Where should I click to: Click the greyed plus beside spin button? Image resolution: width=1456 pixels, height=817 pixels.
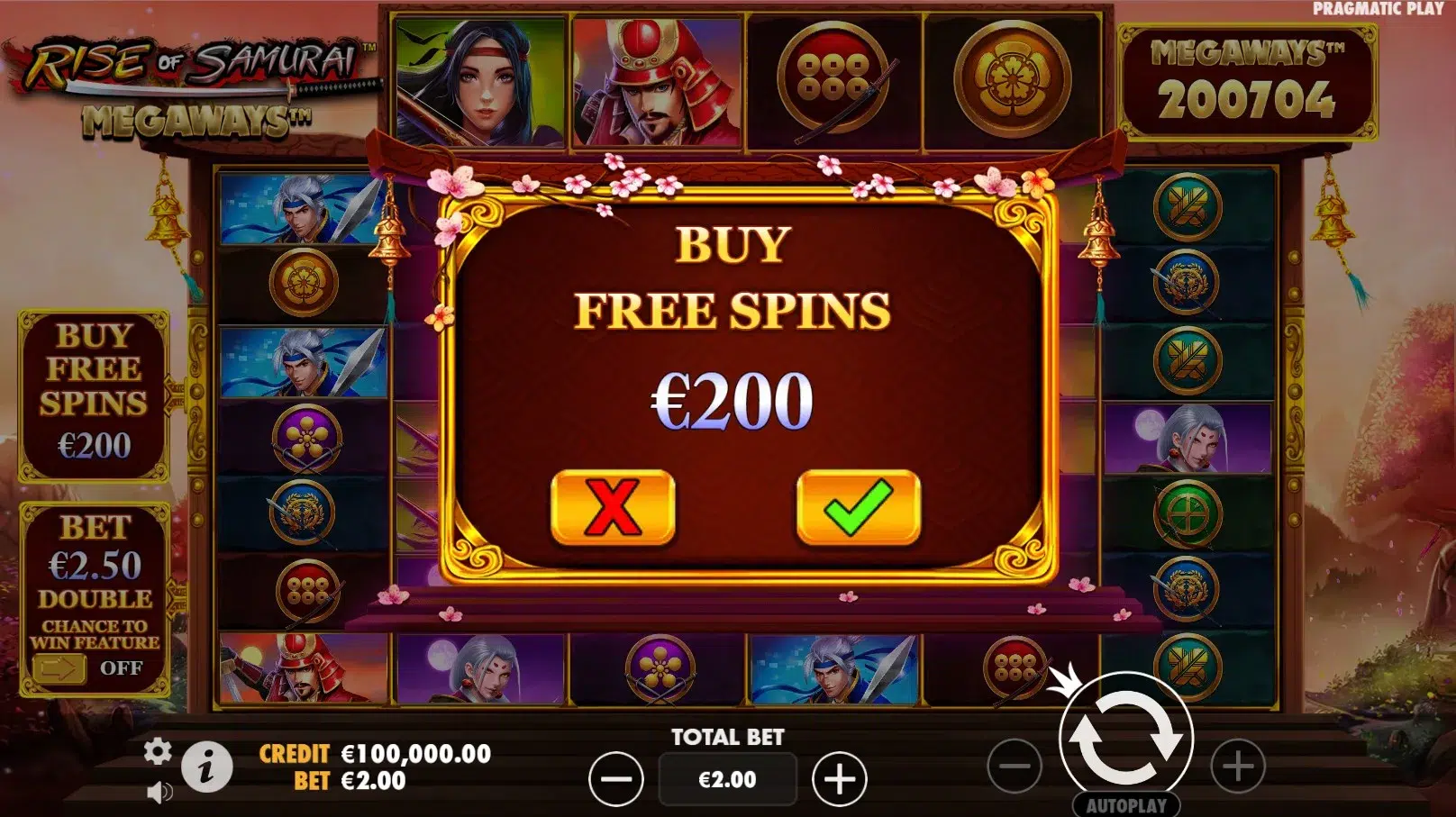[x=1238, y=767]
